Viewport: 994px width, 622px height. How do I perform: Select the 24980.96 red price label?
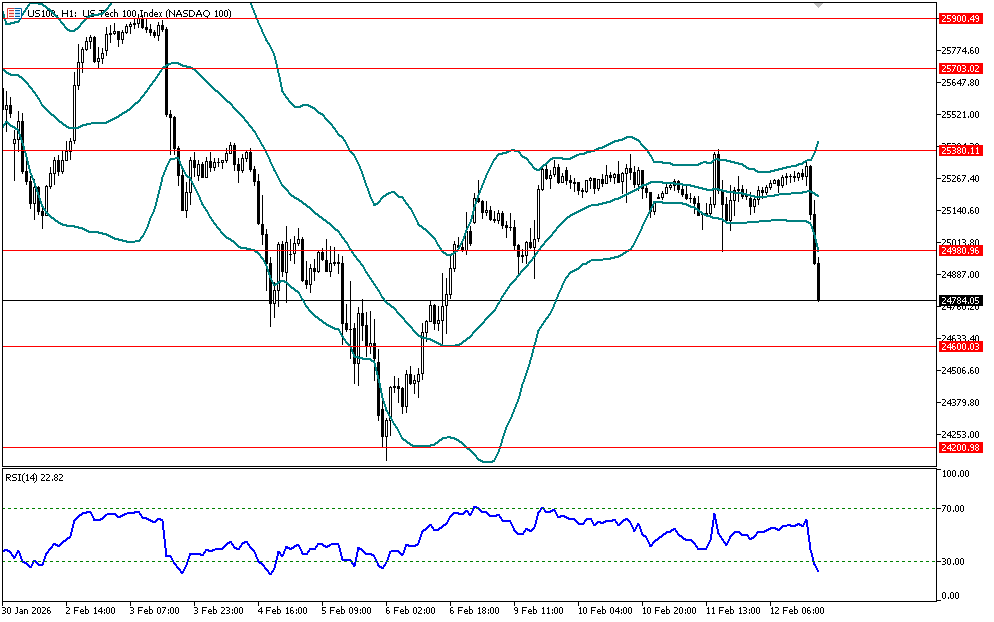(959, 250)
